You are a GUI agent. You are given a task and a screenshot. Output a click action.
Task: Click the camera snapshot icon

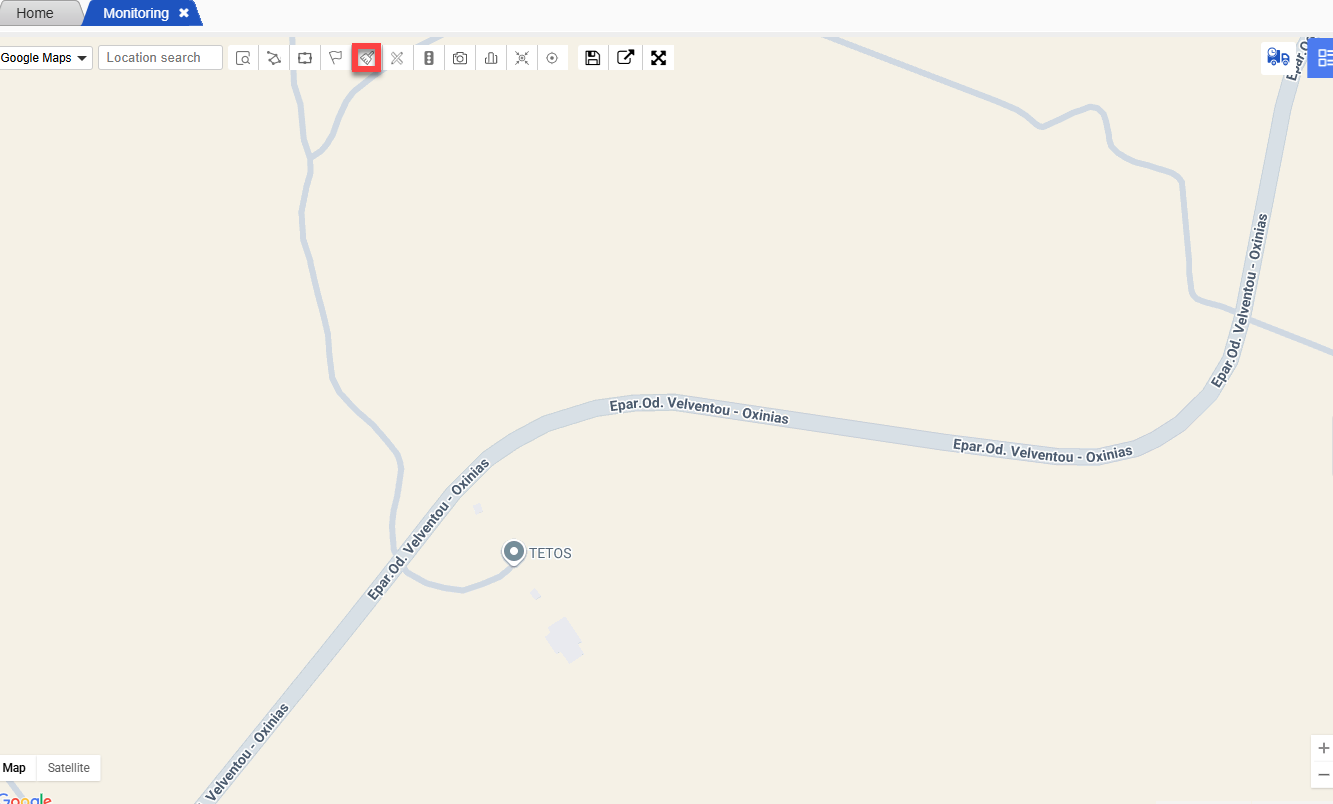460,58
